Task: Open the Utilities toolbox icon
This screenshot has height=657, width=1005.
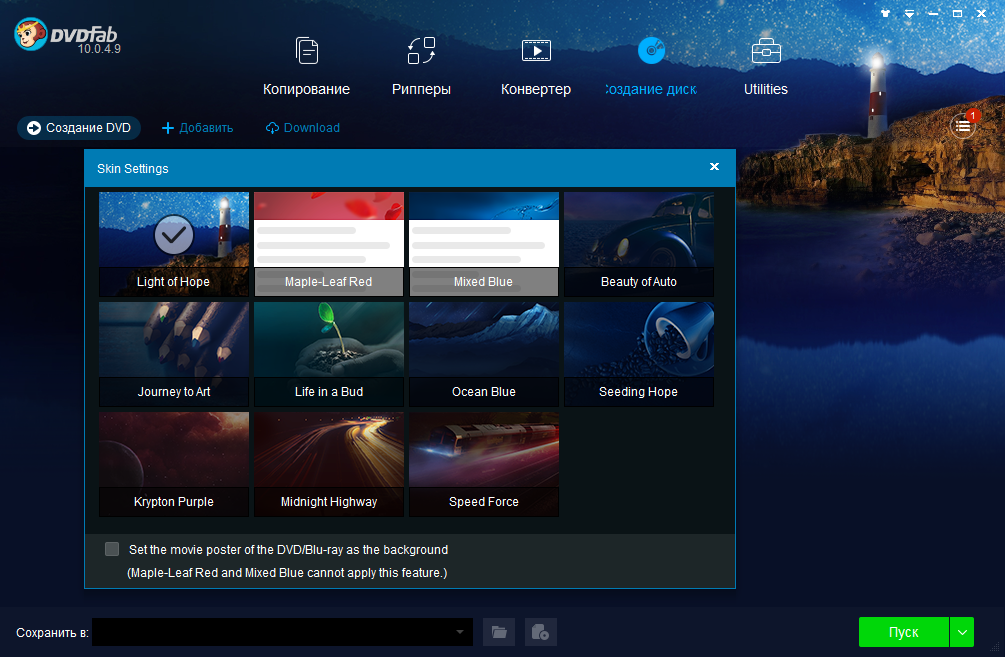Action: click(x=766, y=51)
